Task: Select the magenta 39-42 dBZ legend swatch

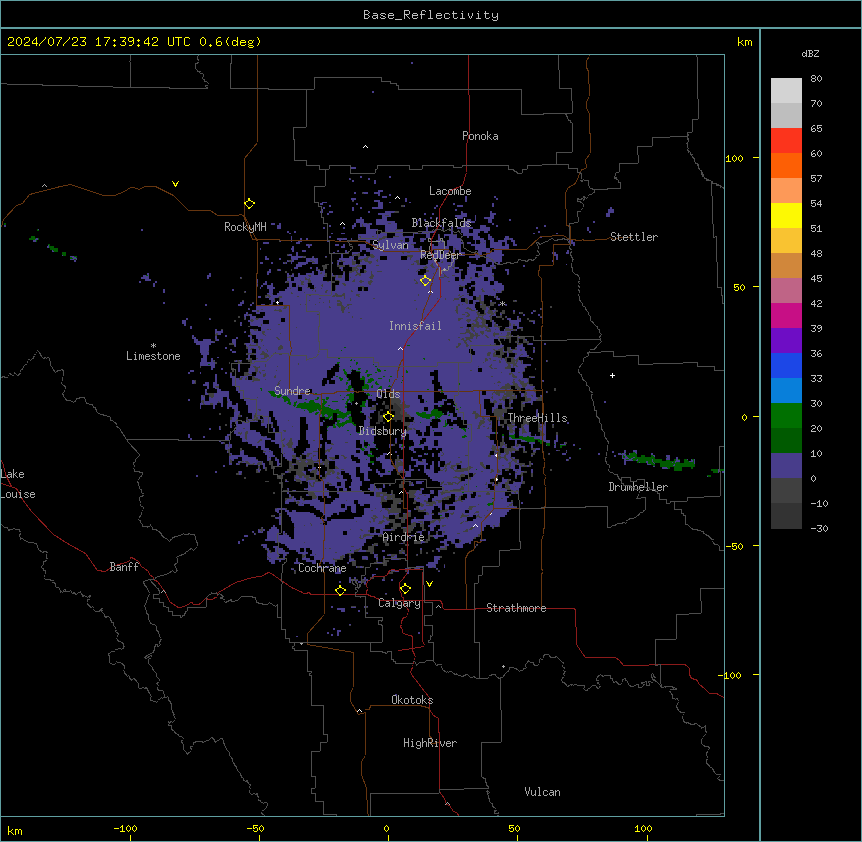Action: (786, 316)
